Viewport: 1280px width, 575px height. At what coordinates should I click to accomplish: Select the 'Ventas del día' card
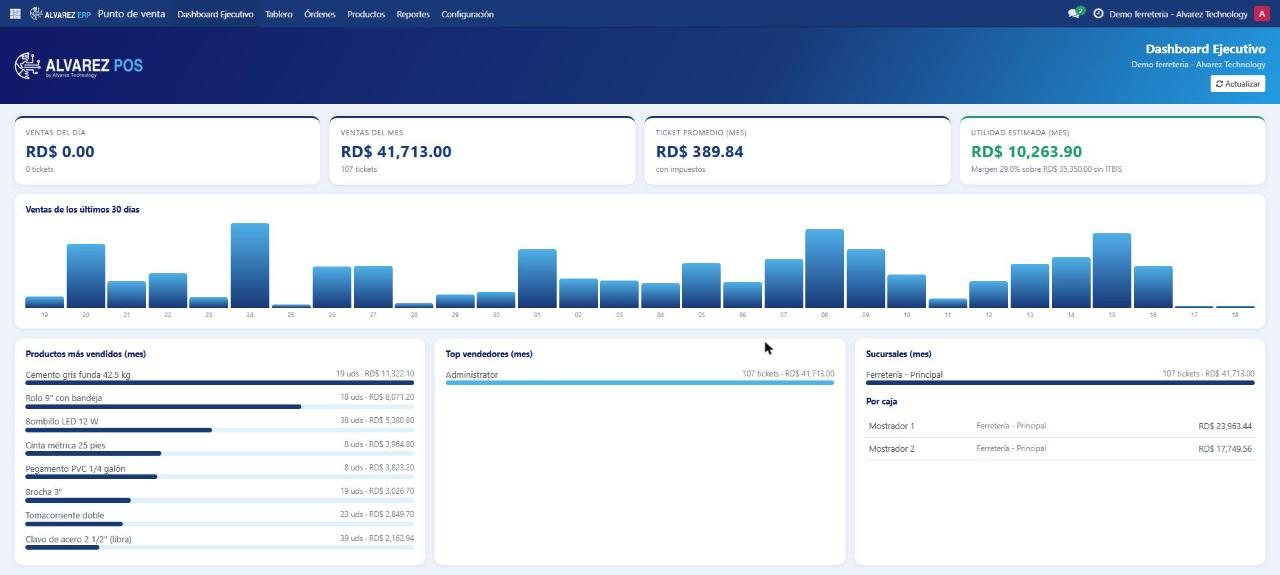click(167, 151)
